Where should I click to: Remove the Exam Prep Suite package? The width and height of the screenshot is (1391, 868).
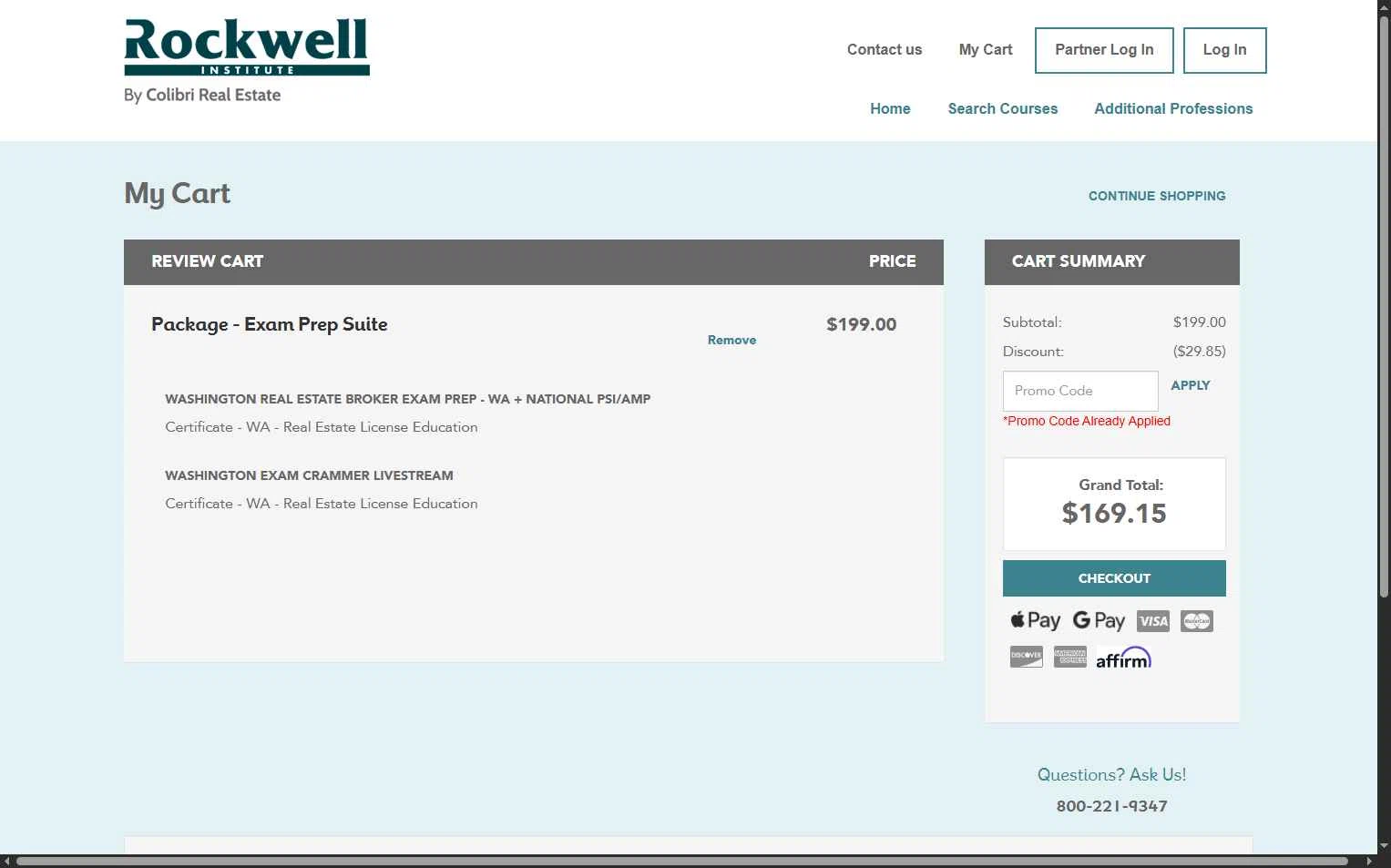pos(731,340)
